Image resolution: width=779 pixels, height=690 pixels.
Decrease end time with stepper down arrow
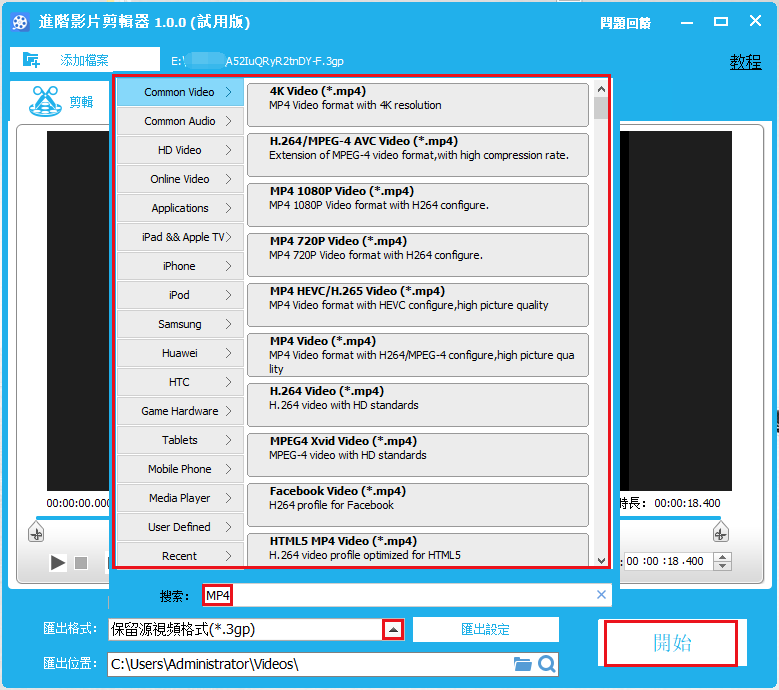(722, 566)
